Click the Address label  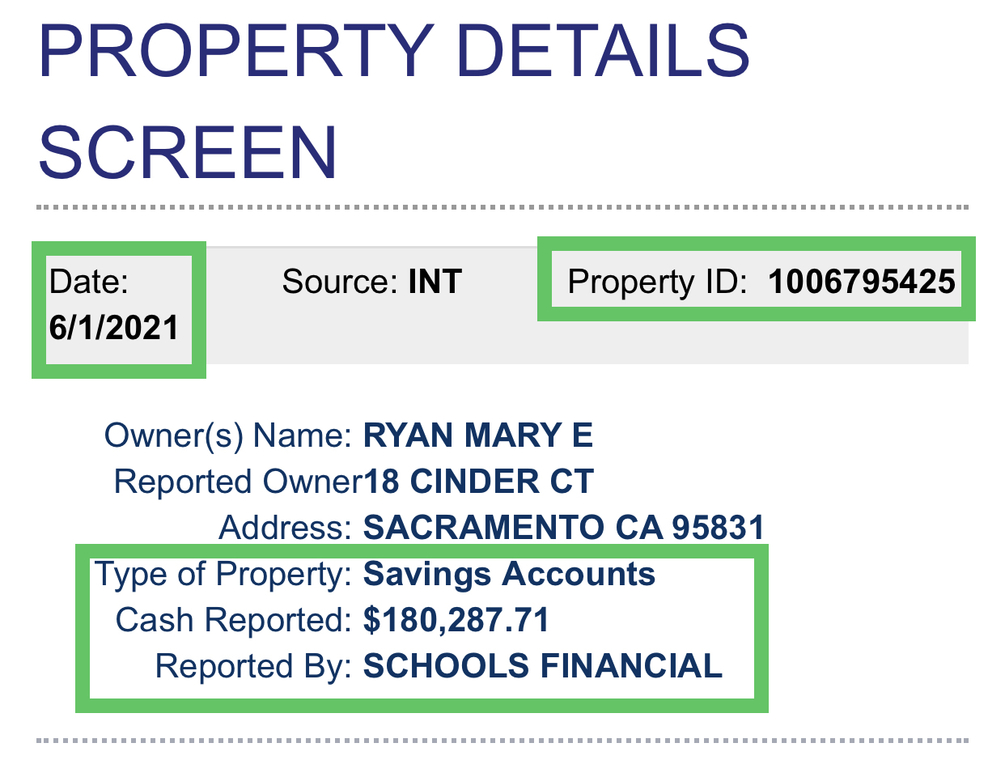click(x=284, y=527)
